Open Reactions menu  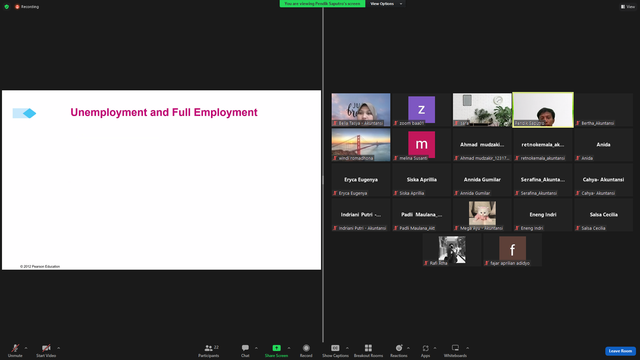(x=399, y=350)
